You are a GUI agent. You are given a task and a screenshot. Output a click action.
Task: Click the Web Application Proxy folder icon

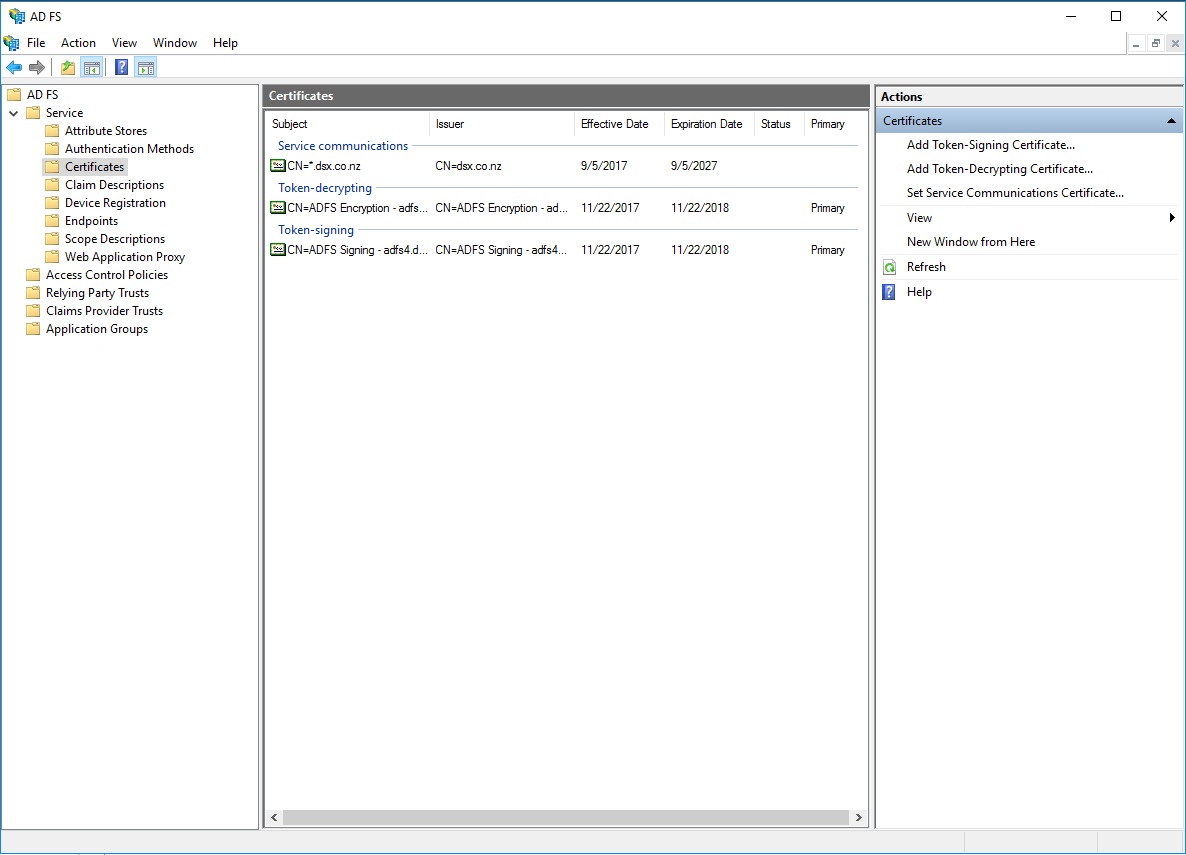[x=52, y=257]
